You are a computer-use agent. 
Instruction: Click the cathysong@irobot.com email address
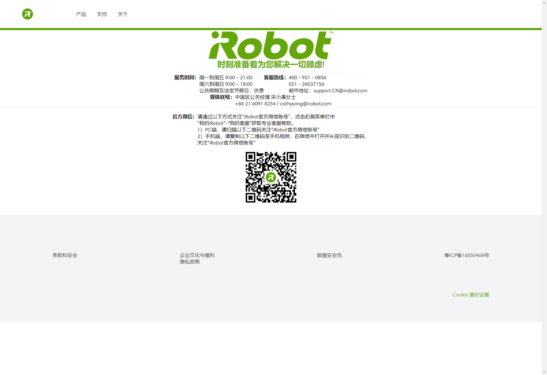pos(306,104)
